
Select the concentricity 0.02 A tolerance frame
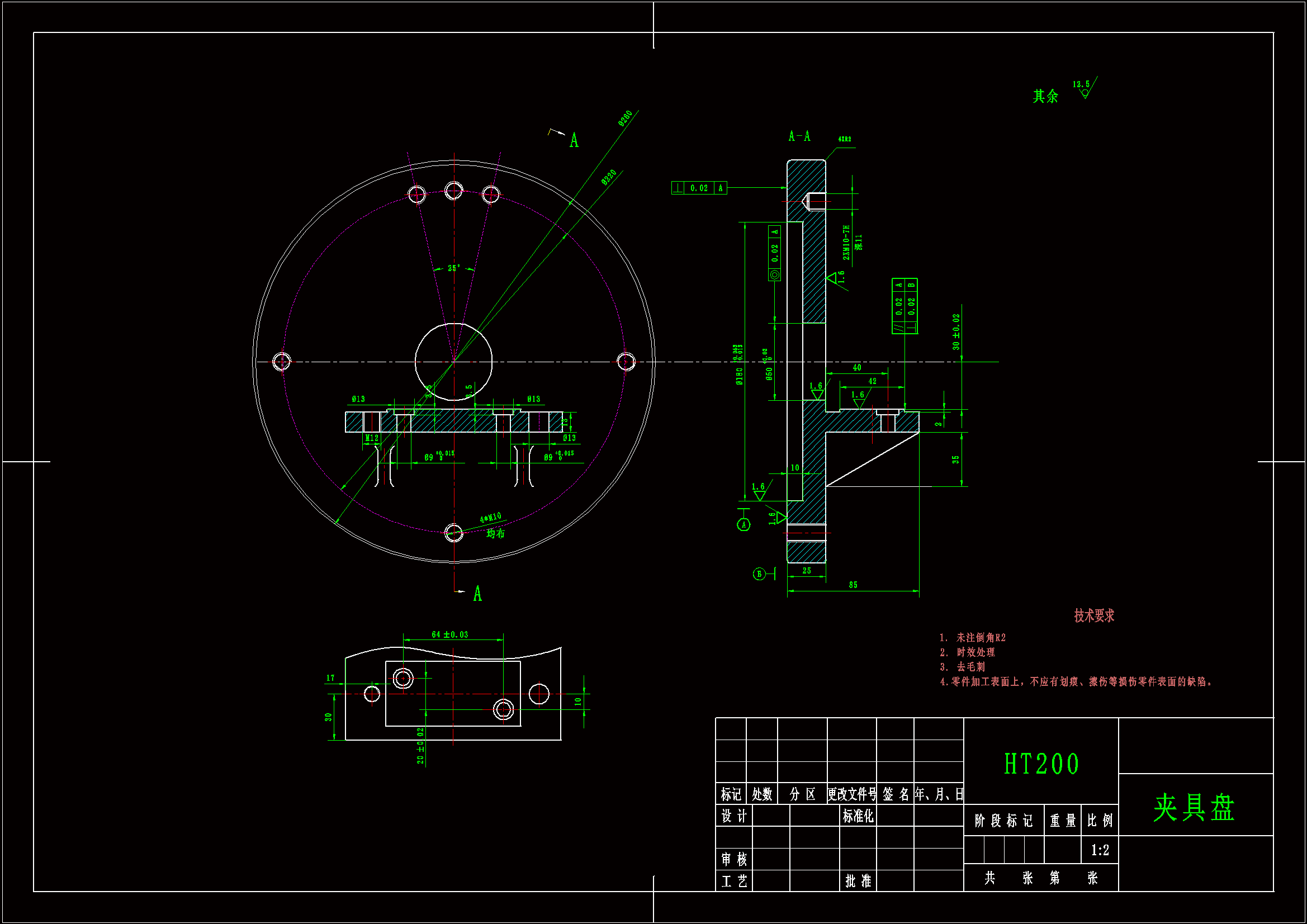(774, 253)
